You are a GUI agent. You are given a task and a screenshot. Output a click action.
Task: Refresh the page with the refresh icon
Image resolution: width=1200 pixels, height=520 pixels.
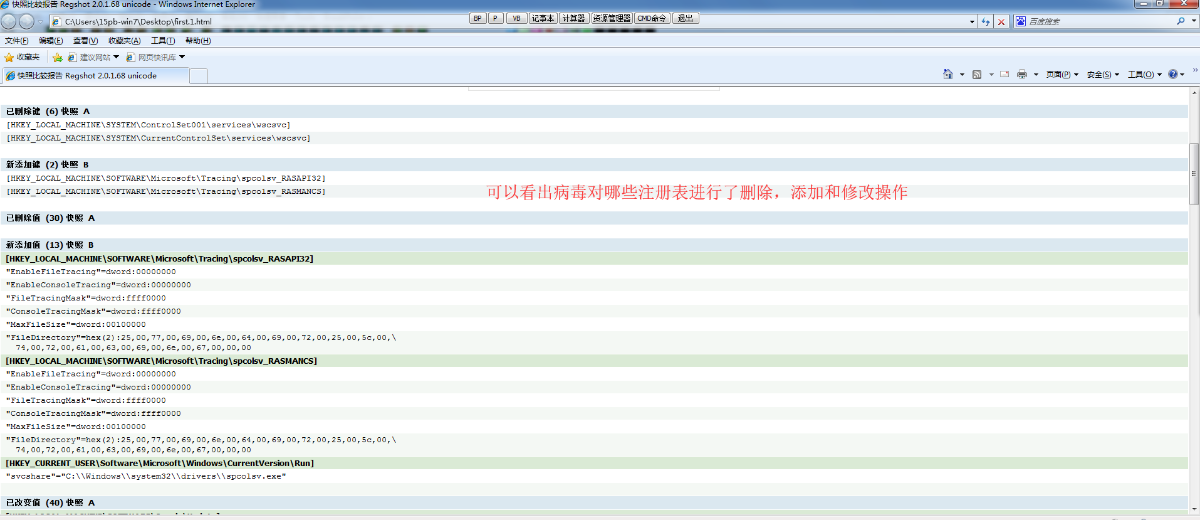[x=985, y=21]
